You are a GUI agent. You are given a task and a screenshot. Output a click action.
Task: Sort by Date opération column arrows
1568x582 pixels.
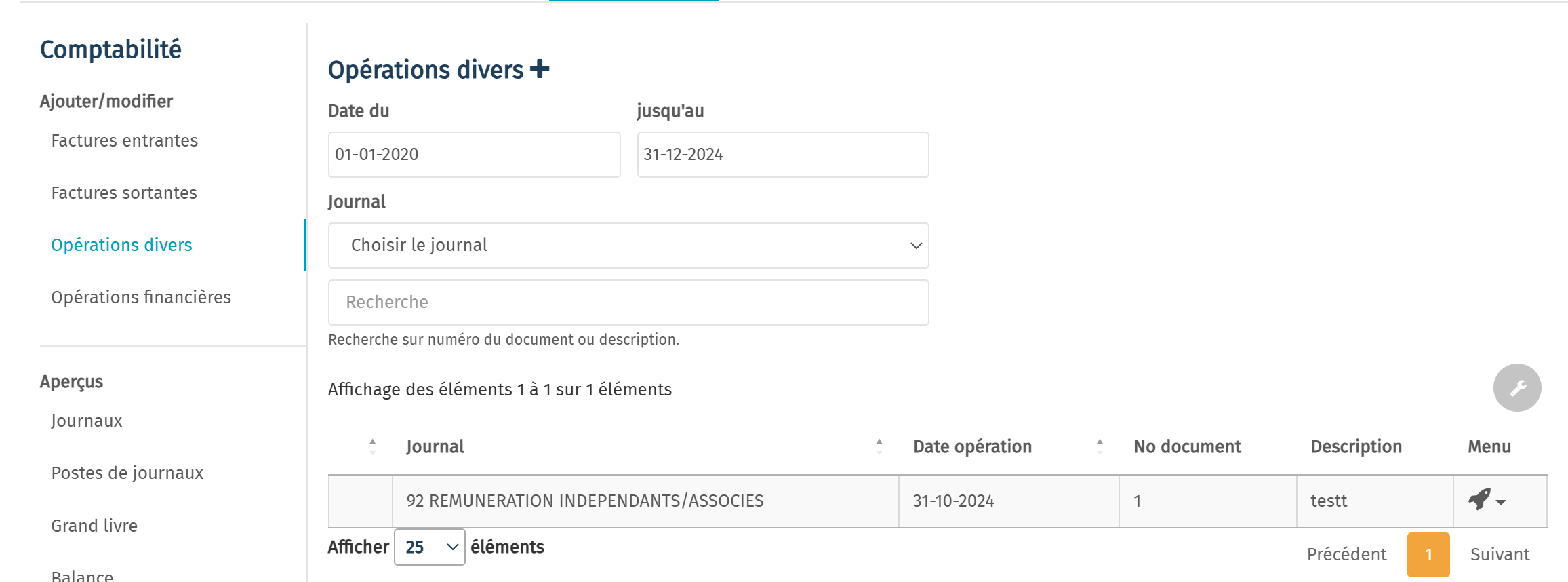1100,446
